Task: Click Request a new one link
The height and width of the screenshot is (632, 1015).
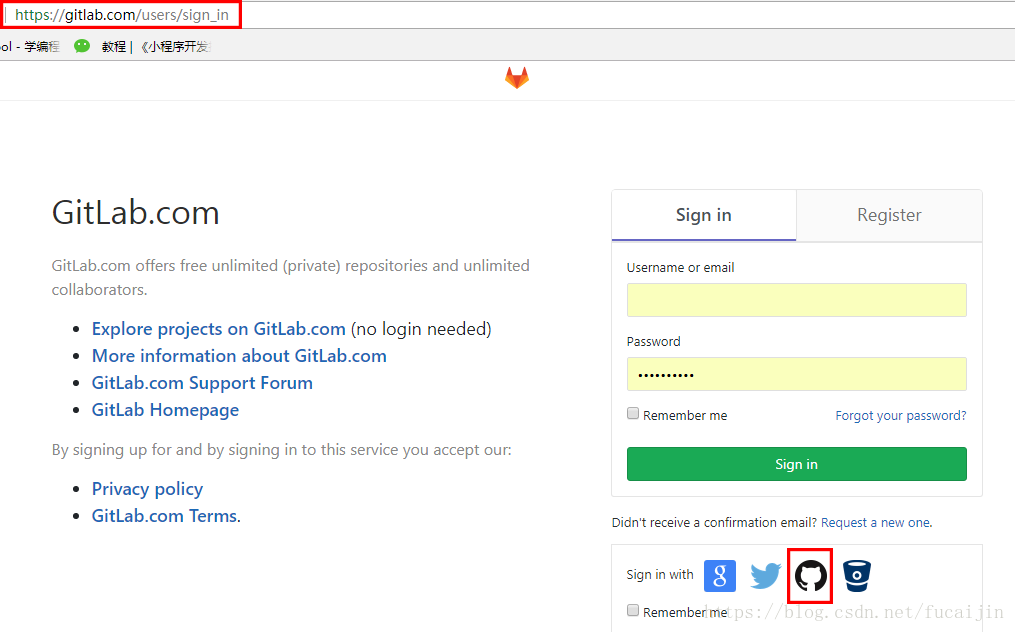Action: coord(876,523)
